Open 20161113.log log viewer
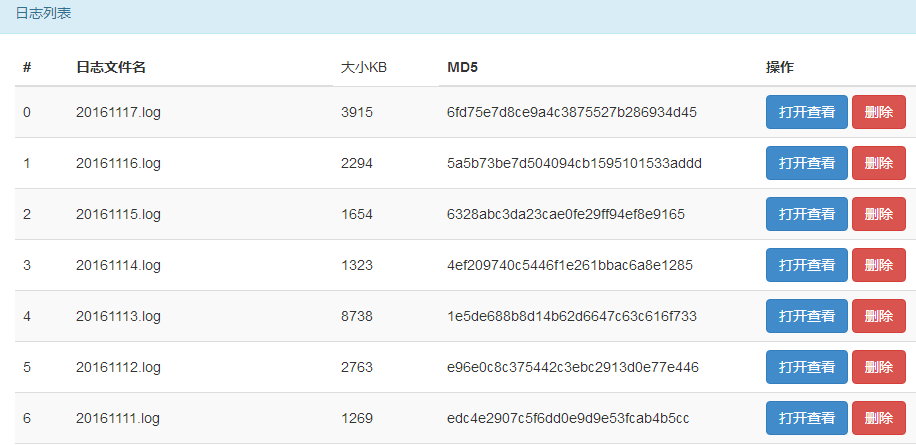The image size is (916, 445). [x=806, y=316]
